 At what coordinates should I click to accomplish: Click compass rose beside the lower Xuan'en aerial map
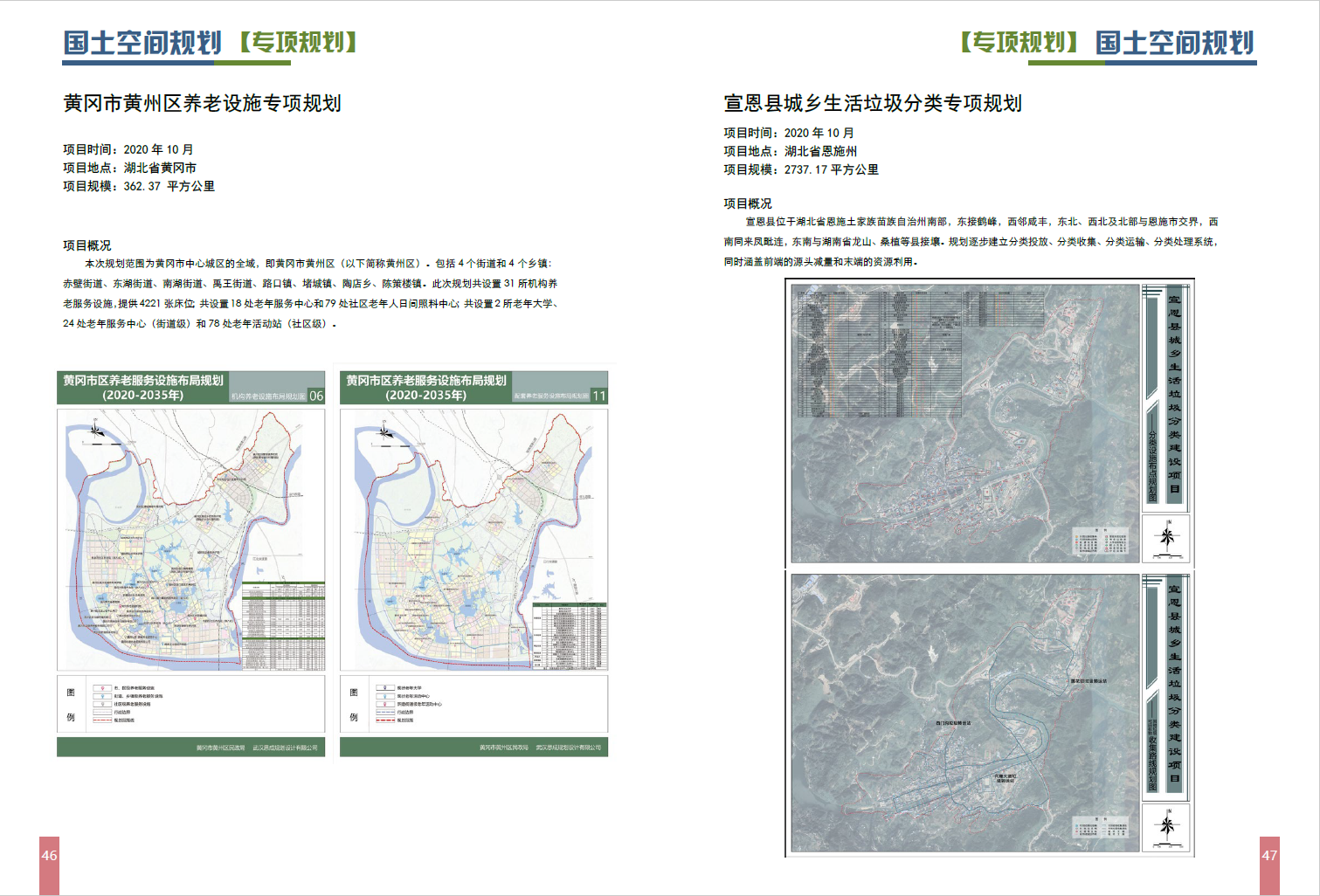pyautogui.click(x=1166, y=827)
